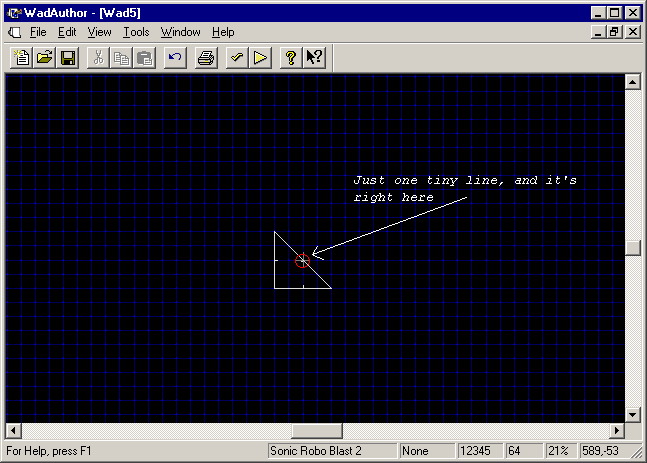The width and height of the screenshot is (647, 463).
Task: Click vertical scrollbar down arrow
Action: [x=633, y=415]
